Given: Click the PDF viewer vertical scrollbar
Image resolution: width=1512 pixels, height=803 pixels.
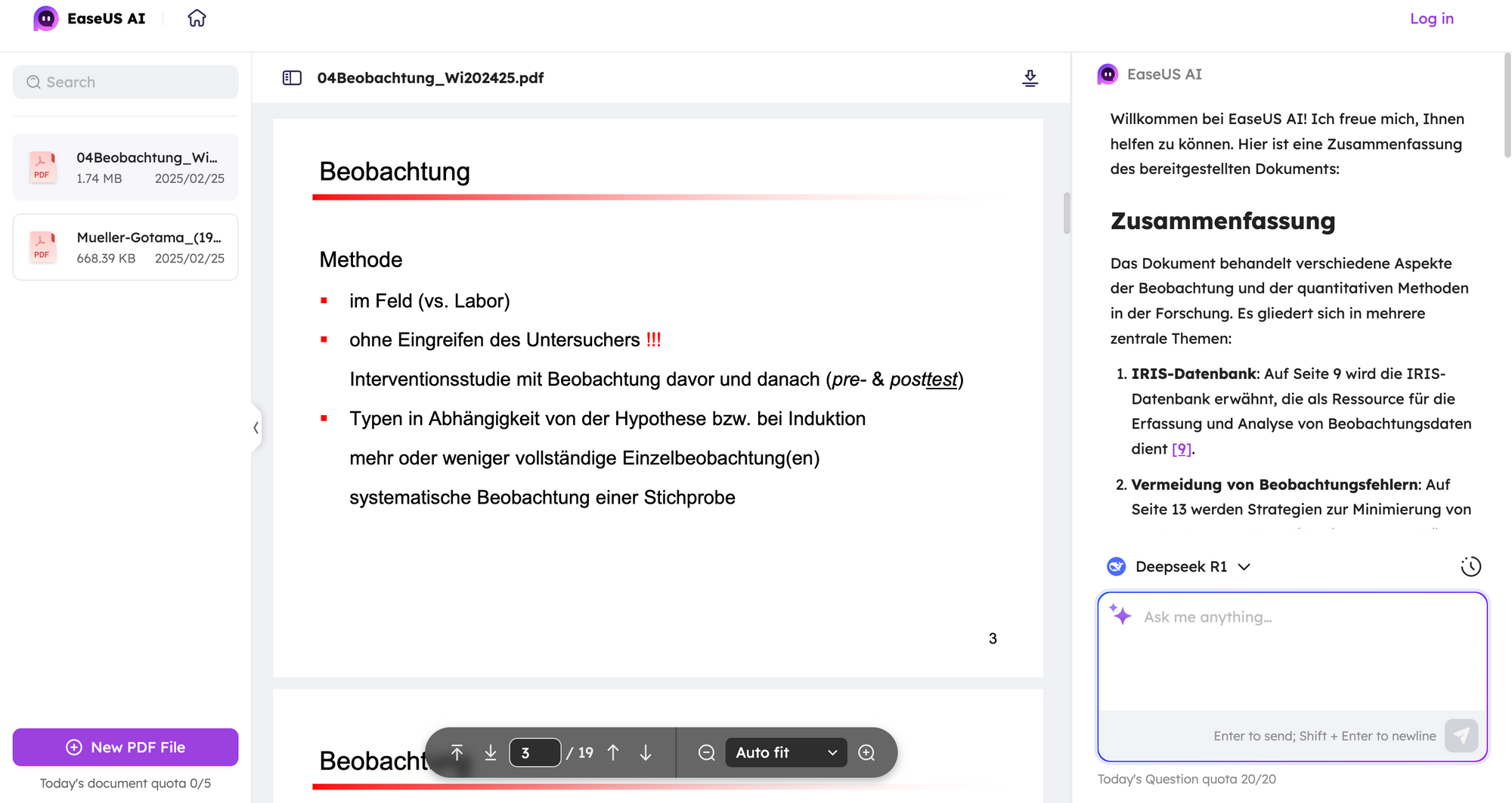Looking at the screenshot, I should [1067, 213].
